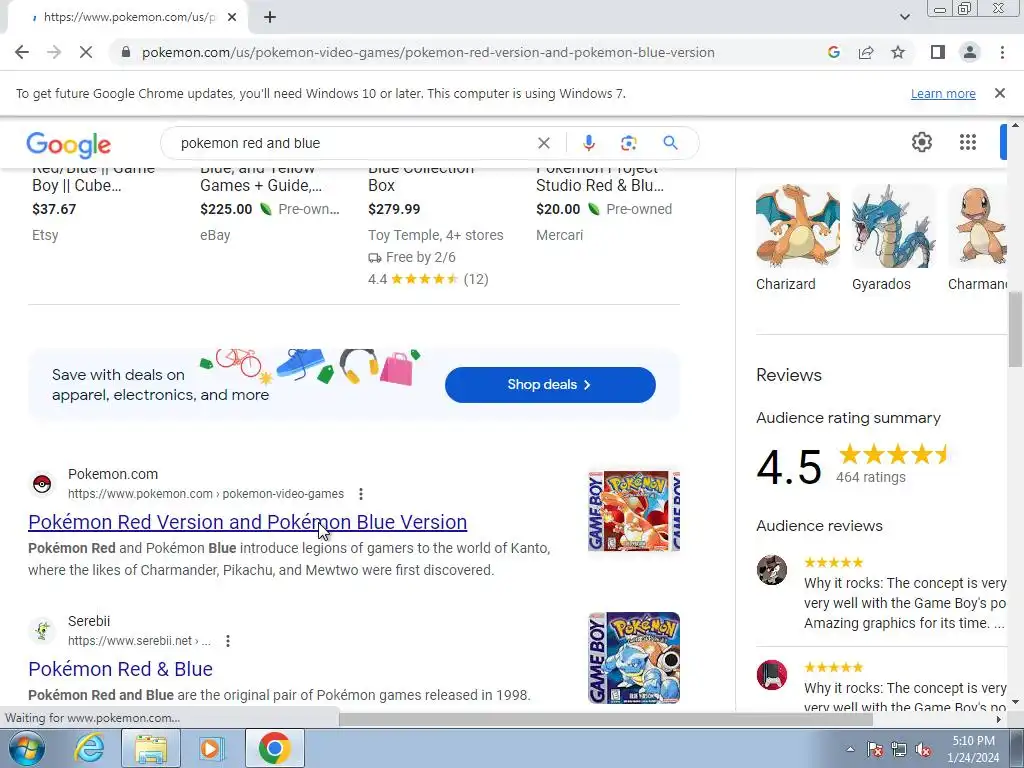This screenshot has width=1024, height=768.
Task: Click the 464 ratings text
Action: pos(871,477)
